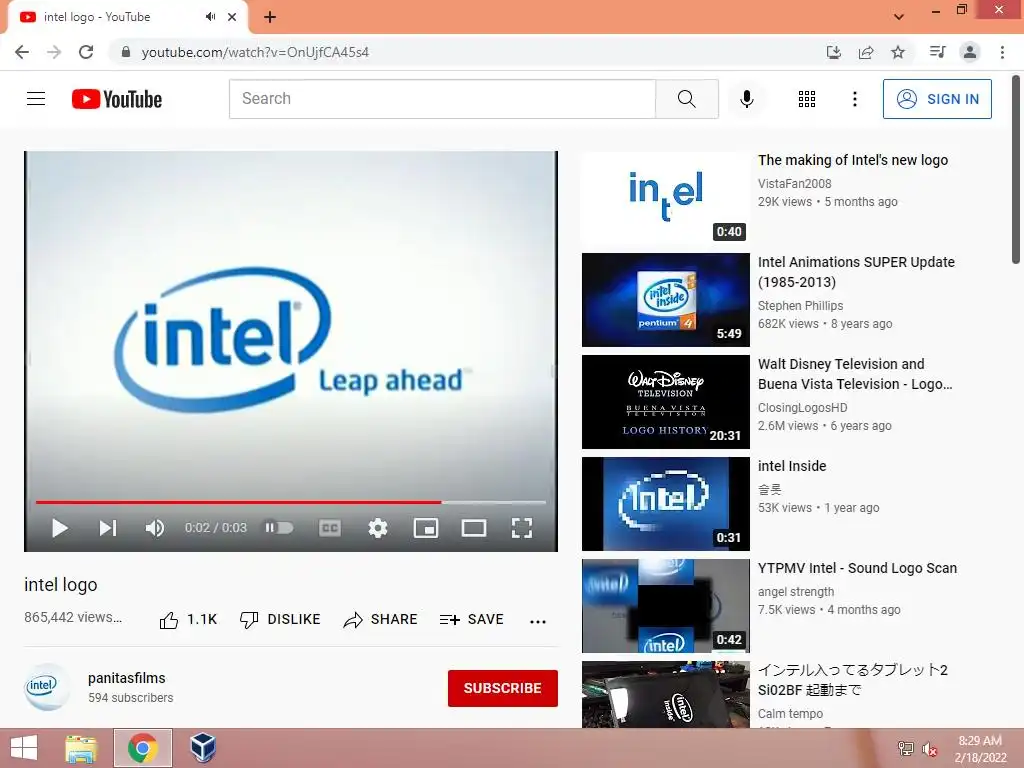Open File Explorer from taskbar

tap(81, 748)
